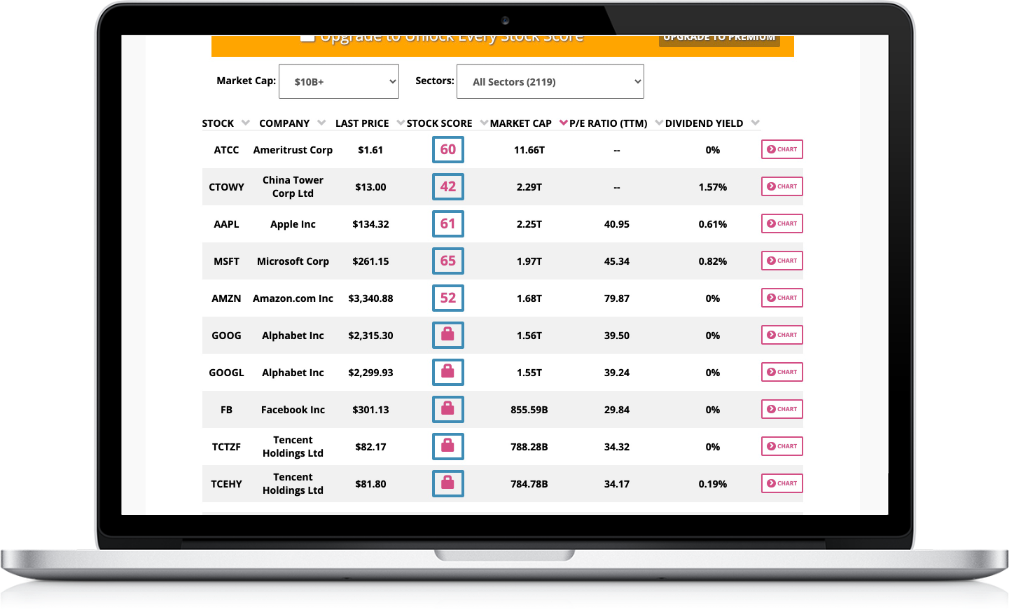The image size is (1009, 610).
Task: Click the lock icon in the TCTZF row
Action: pos(447,446)
